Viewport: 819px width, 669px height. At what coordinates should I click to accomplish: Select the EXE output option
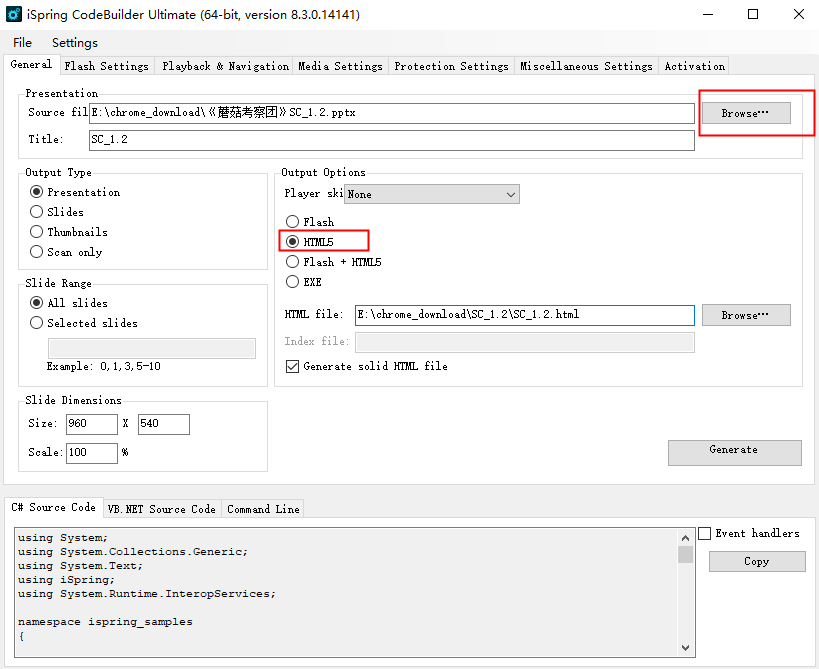coord(304,282)
